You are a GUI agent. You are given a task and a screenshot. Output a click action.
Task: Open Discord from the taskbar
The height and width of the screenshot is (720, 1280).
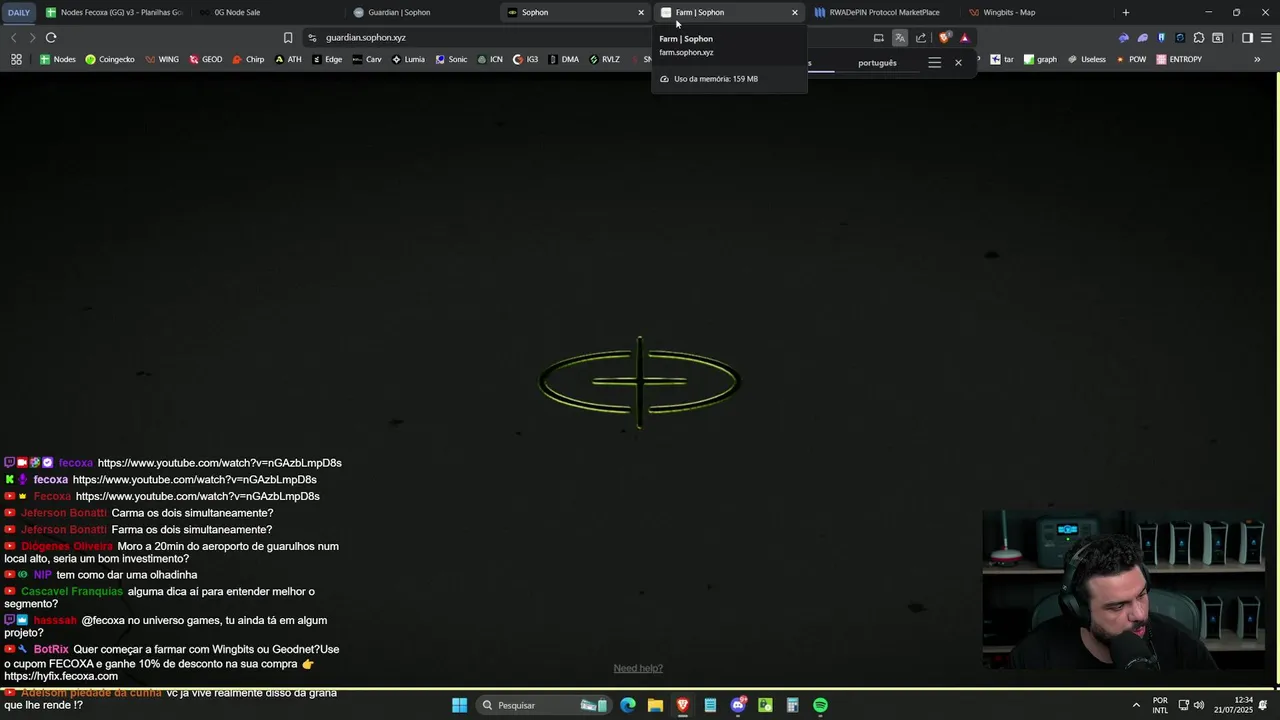coord(738,705)
